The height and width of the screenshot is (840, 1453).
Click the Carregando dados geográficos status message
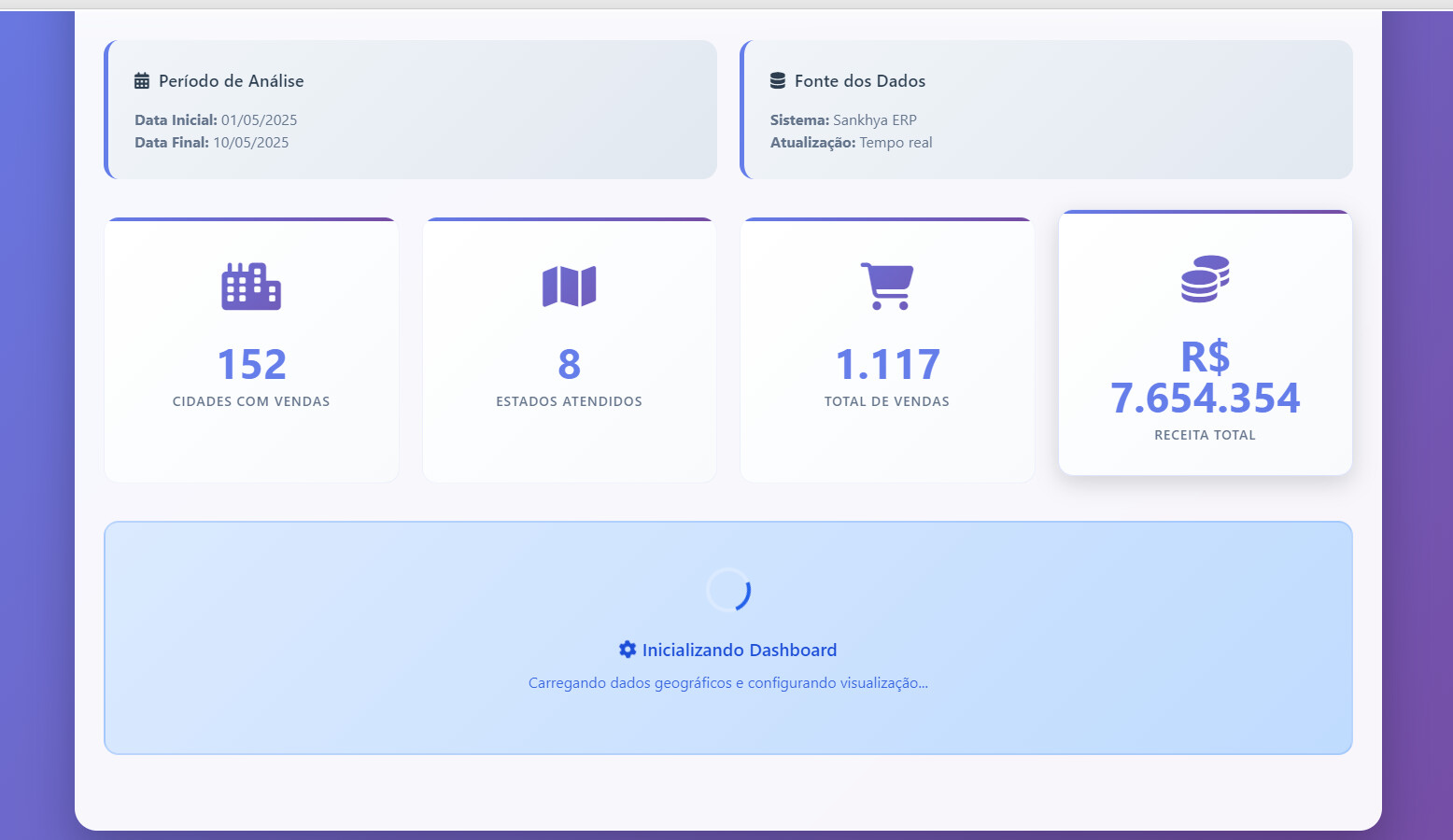pos(727,683)
